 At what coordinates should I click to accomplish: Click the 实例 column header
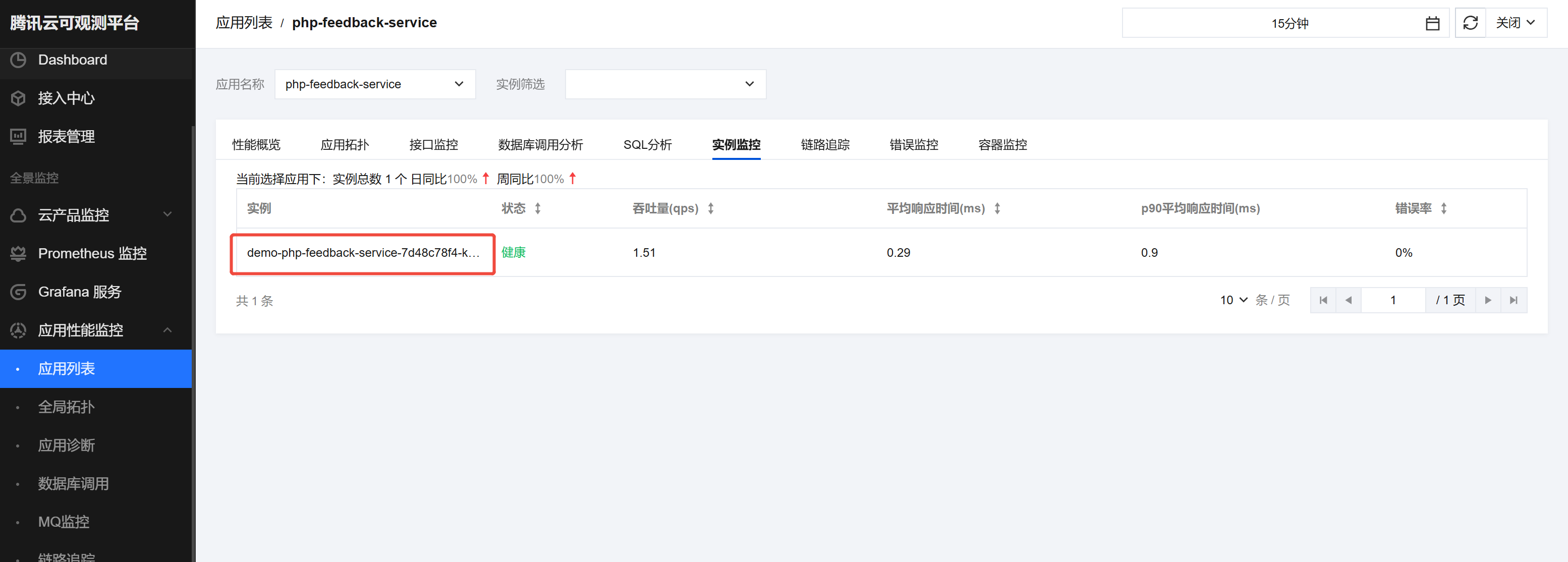(259, 208)
